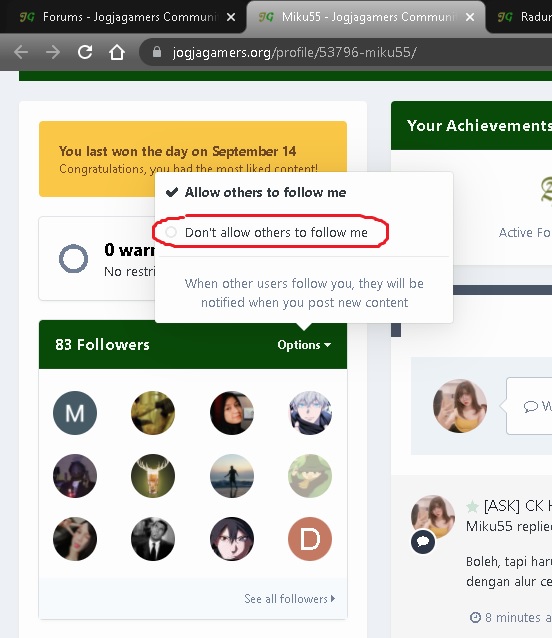Open the blurred selfie follower avatar
552x638 pixels.
coord(75,539)
